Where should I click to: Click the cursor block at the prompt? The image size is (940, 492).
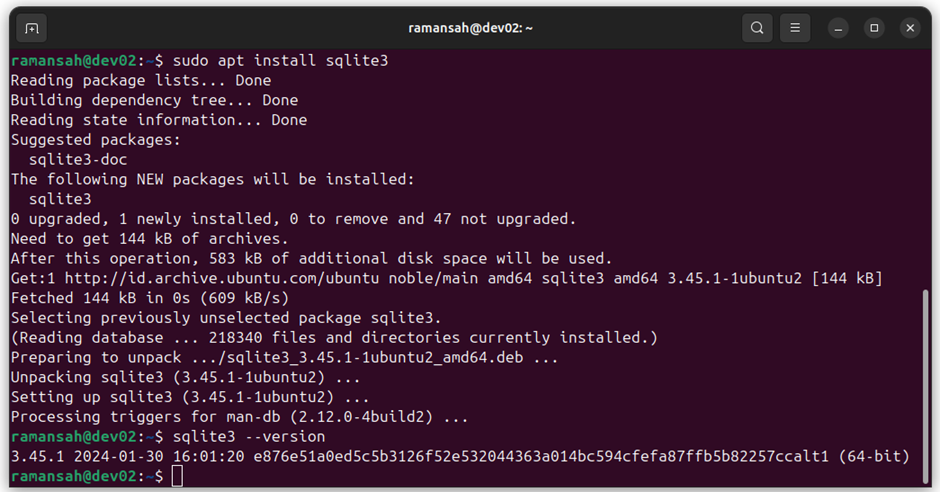(x=177, y=476)
